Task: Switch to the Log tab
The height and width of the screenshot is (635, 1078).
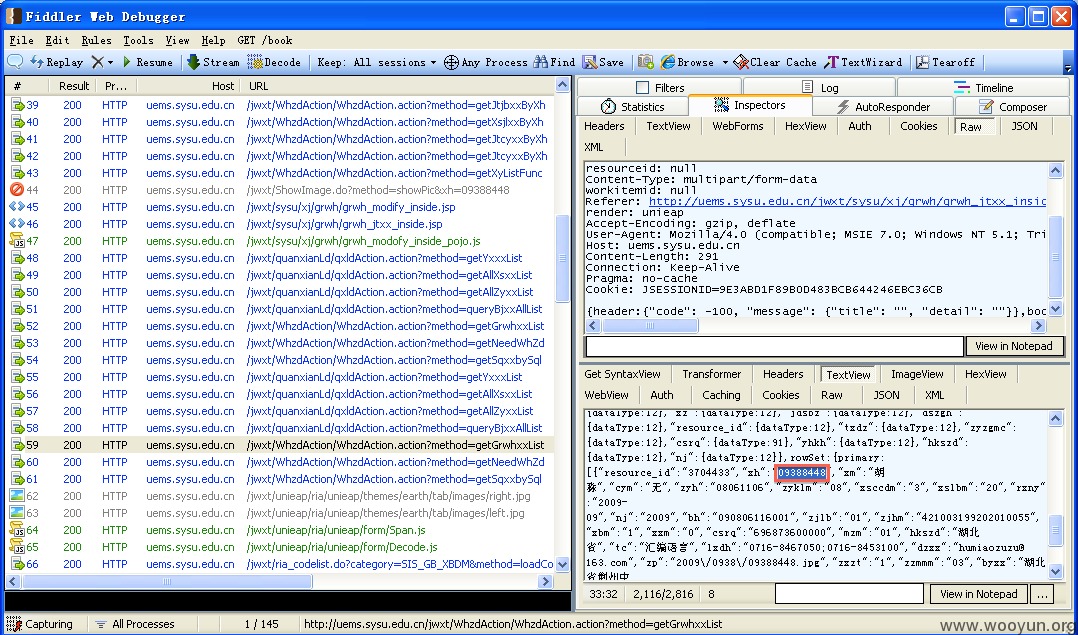Action: click(x=820, y=88)
